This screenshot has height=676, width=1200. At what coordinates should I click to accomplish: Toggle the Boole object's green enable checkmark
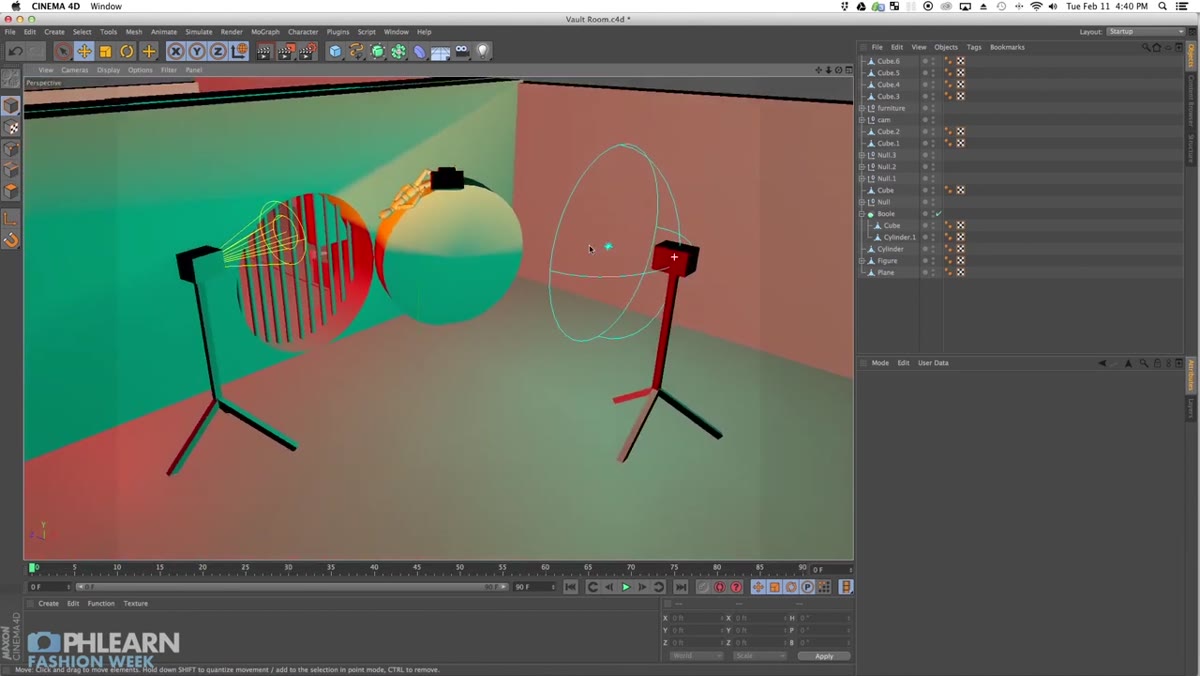coord(938,214)
